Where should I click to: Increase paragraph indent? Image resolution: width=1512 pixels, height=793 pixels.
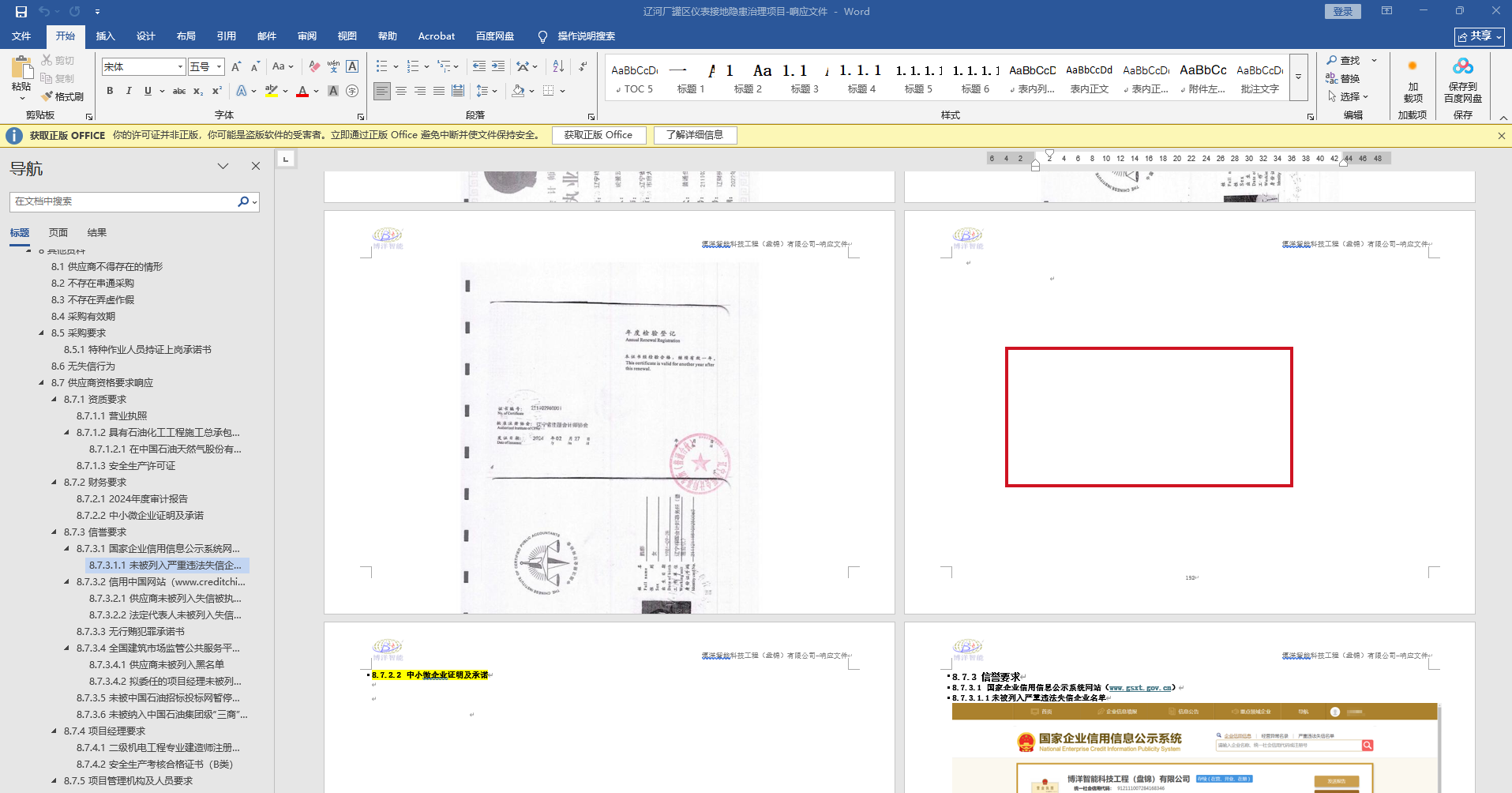tap(498, 67)
